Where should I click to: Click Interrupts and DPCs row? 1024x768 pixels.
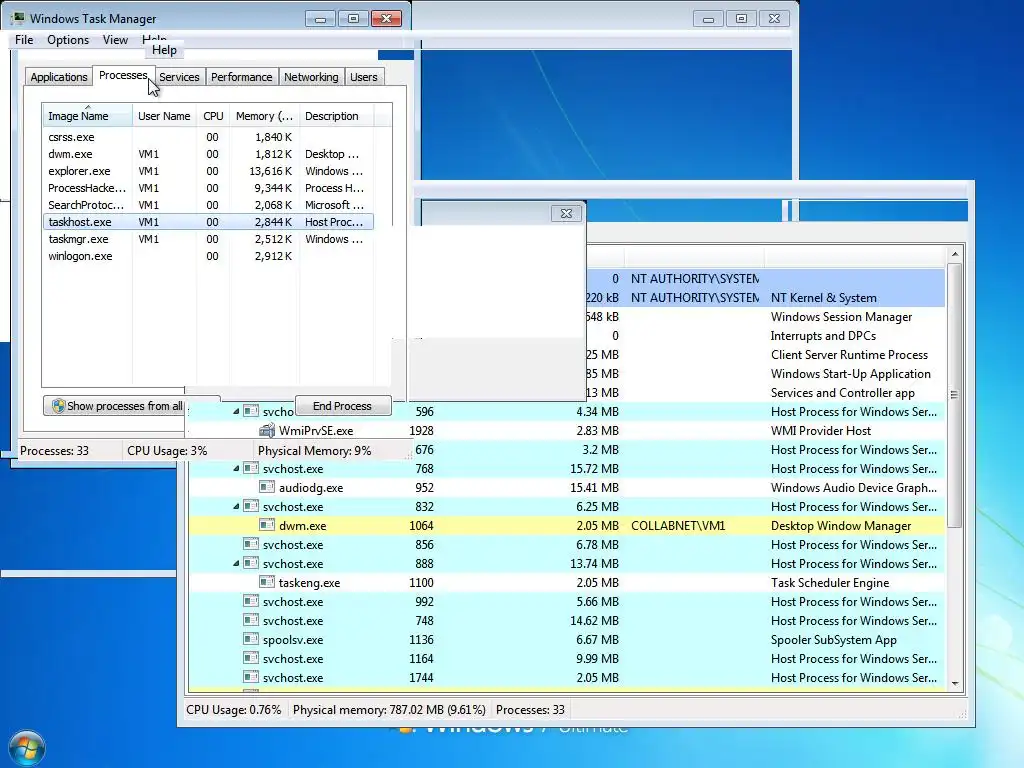point(765,336)
